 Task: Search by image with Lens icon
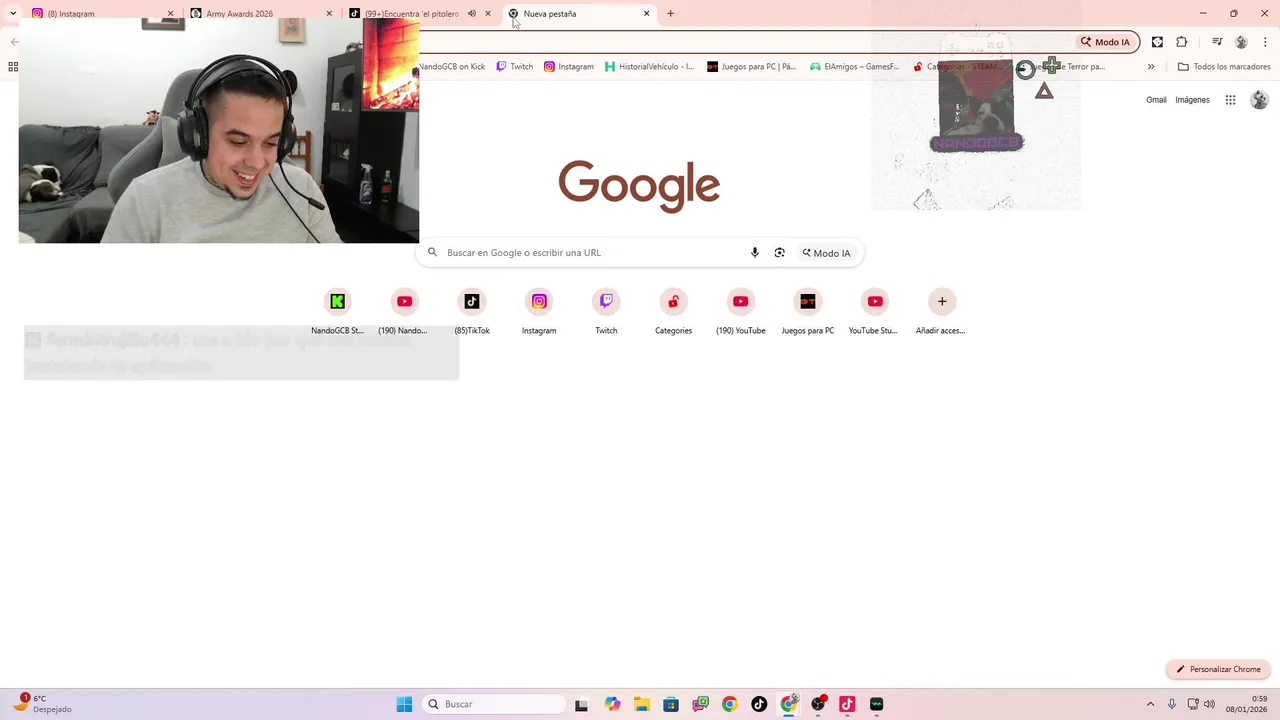[780, 253]
